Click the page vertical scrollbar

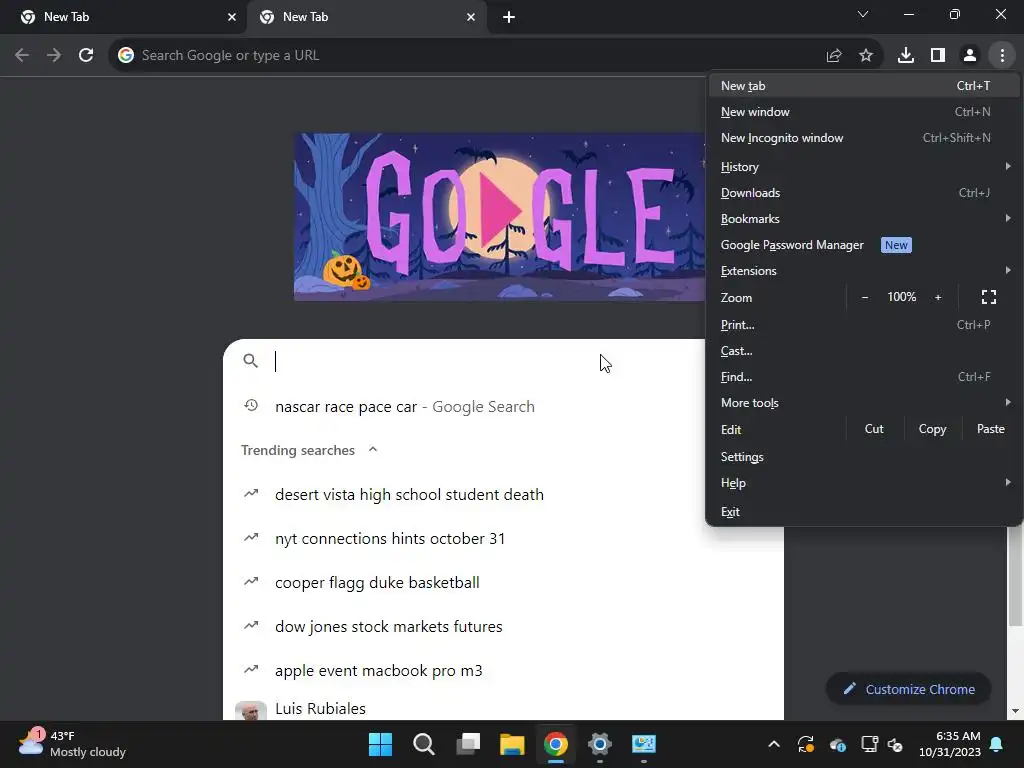1015,575
